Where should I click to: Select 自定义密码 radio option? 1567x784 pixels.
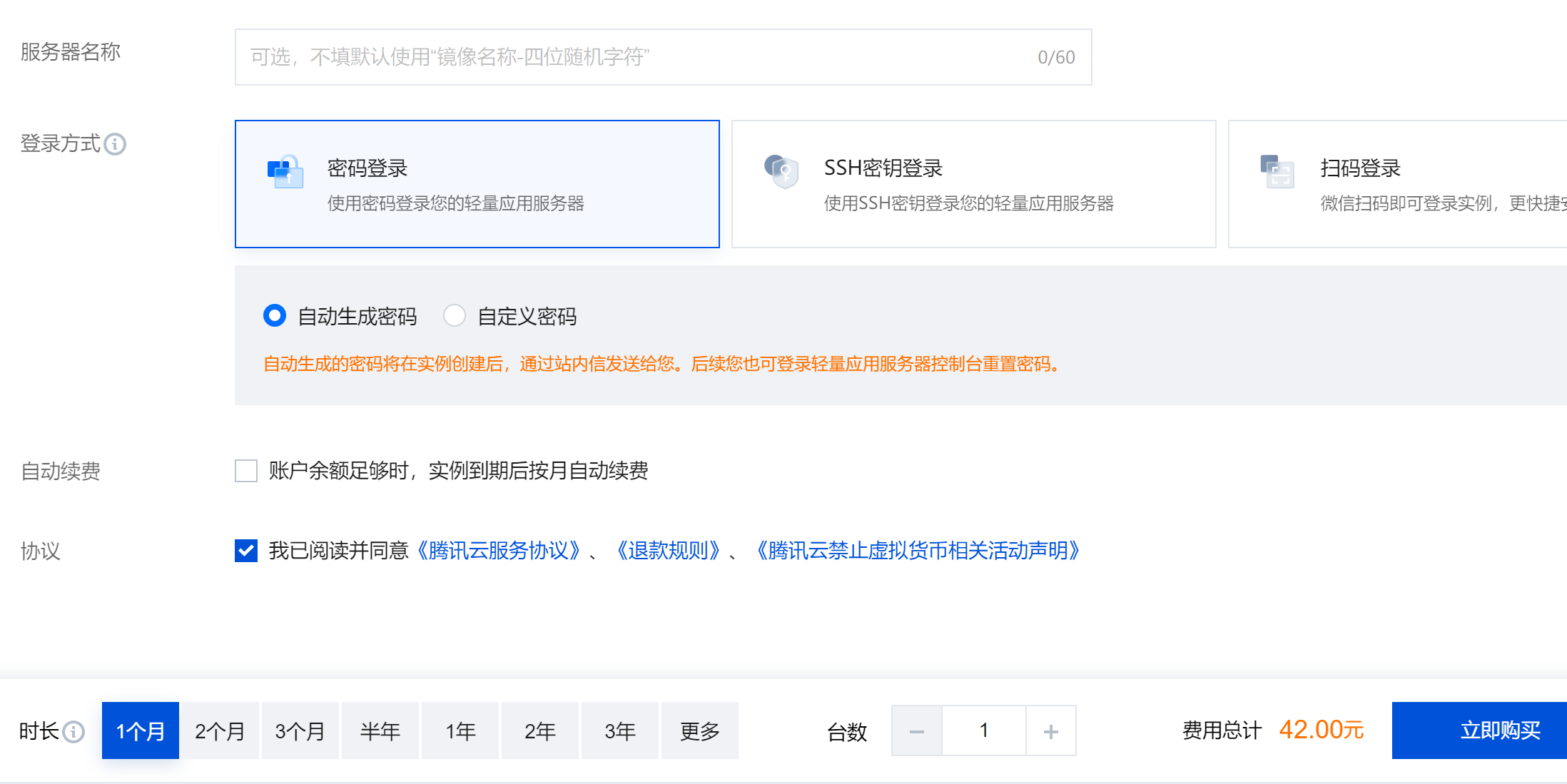point(455,315)
